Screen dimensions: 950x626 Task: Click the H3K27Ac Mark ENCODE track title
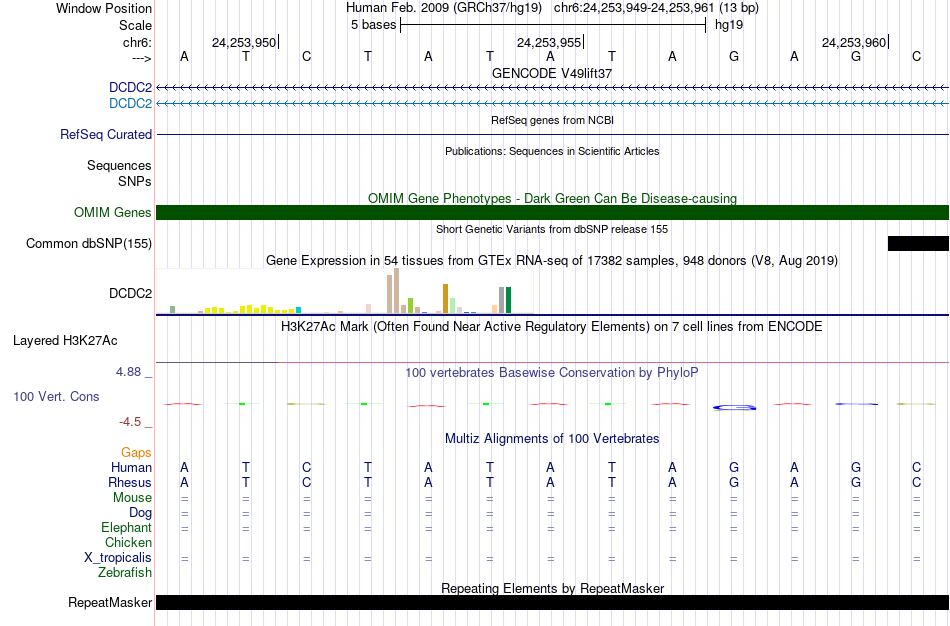pos(552,327)
